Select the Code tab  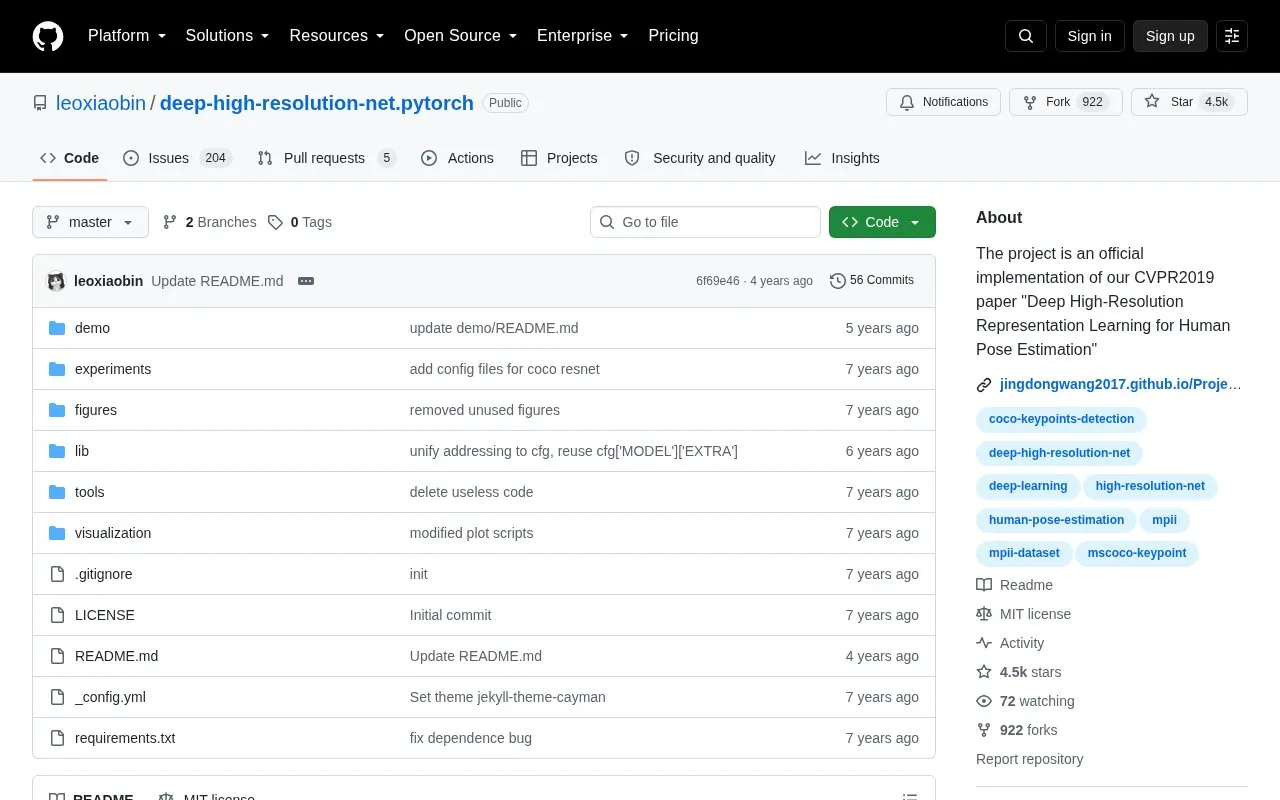click(x=70, y=158)
